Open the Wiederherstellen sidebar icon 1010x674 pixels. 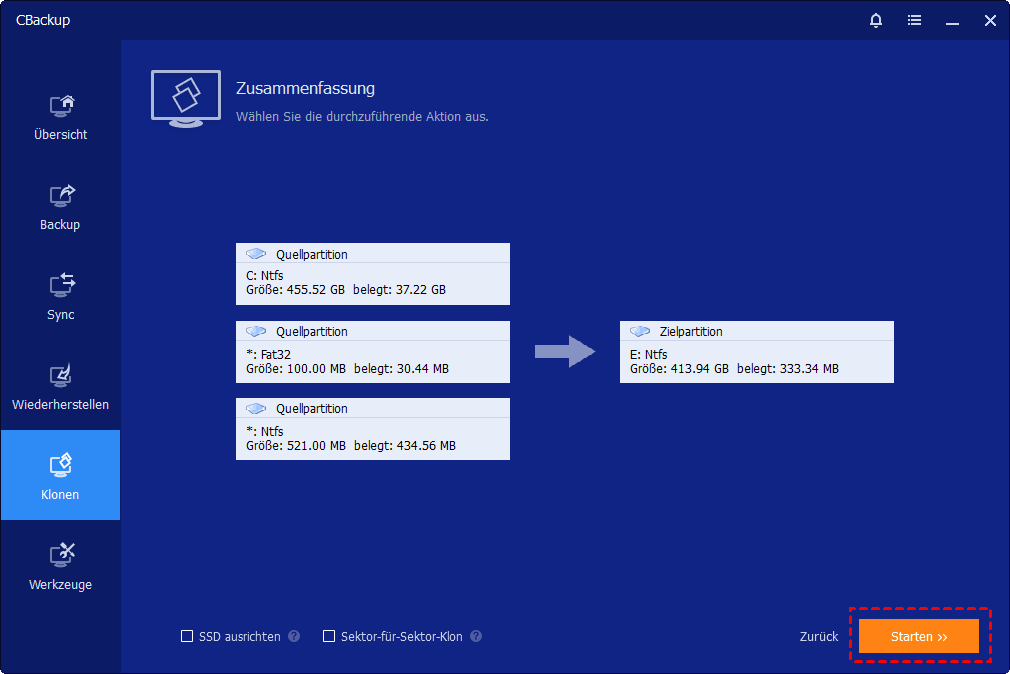pos(61,375)
